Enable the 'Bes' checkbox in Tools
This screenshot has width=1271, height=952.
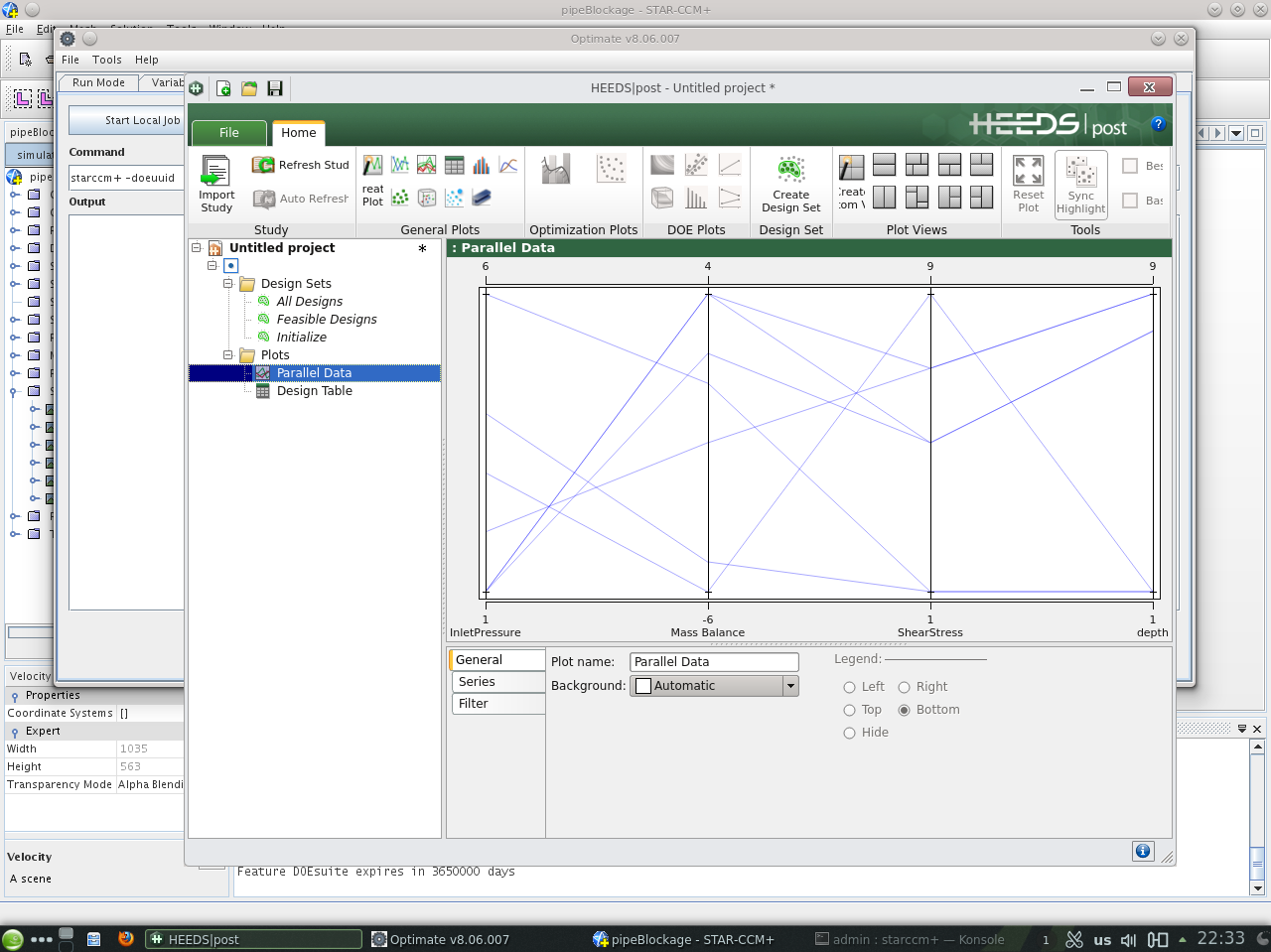point(1130,166)
